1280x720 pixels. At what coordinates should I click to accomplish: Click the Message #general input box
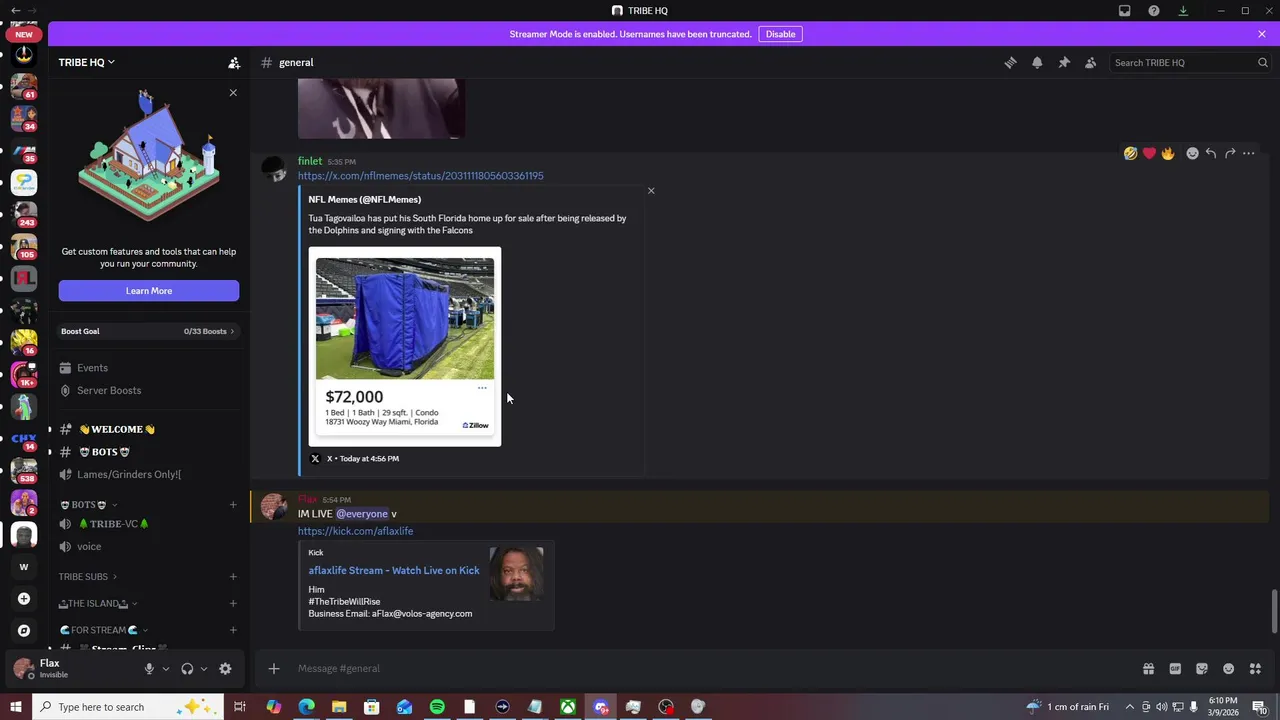pyautogui.click(x=700, y=669)
